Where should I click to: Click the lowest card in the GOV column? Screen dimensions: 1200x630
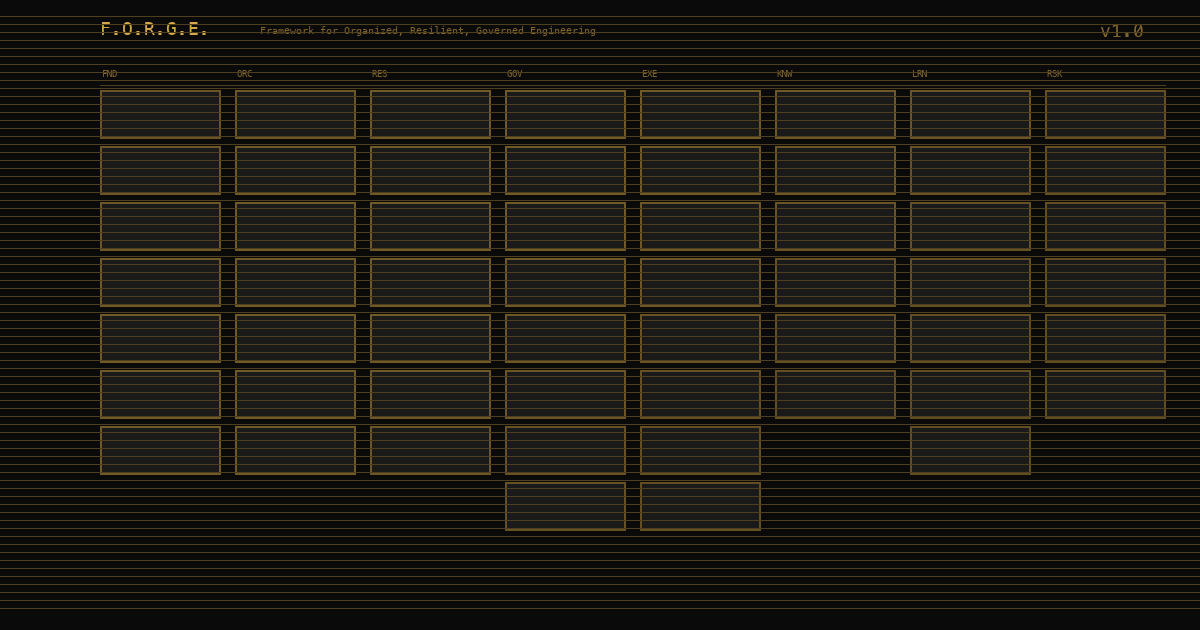(x=565, y=506)
